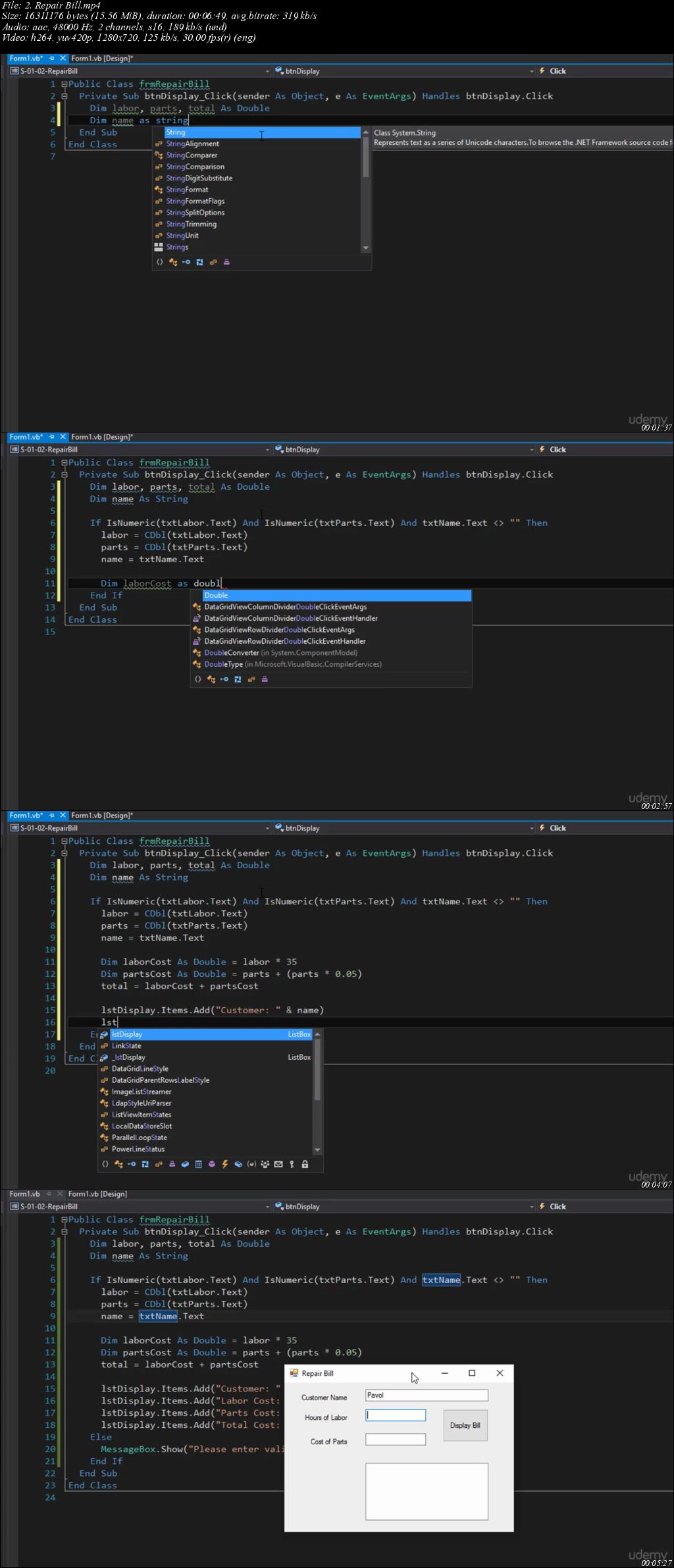Image resolution: width=674 pixels, height=1568 pixels.
Task: Switch to Form1.vb [Design]* tab in third frame
Action: click(x=102, y=816)
